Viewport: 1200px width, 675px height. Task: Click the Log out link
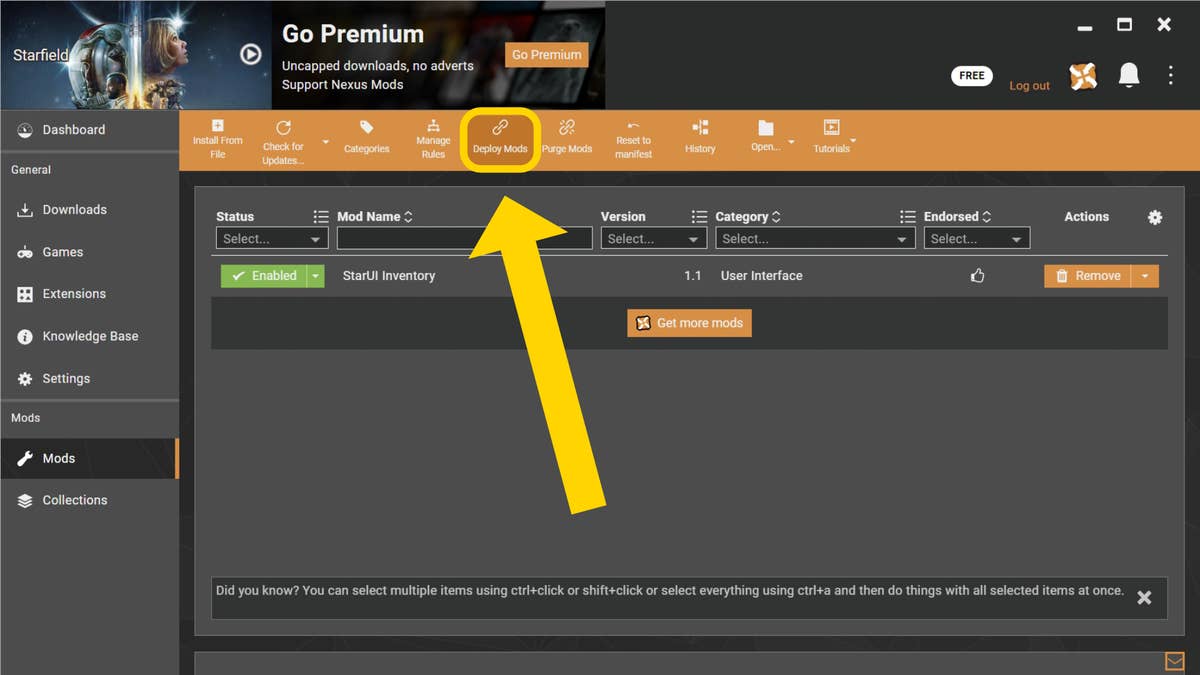click(1029, 86)
